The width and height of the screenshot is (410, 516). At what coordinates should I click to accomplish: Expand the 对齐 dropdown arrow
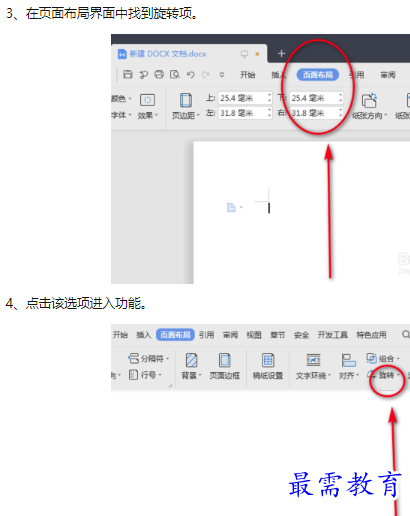click(x=358, y=376)
